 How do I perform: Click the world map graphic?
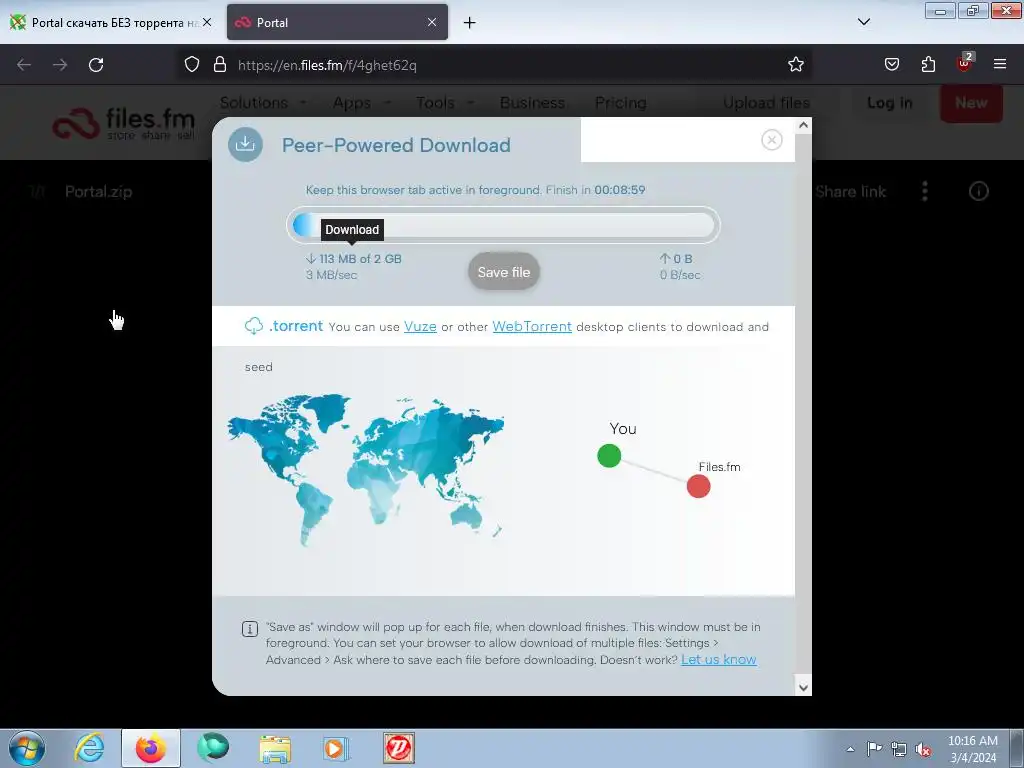[x=366, y=469]
